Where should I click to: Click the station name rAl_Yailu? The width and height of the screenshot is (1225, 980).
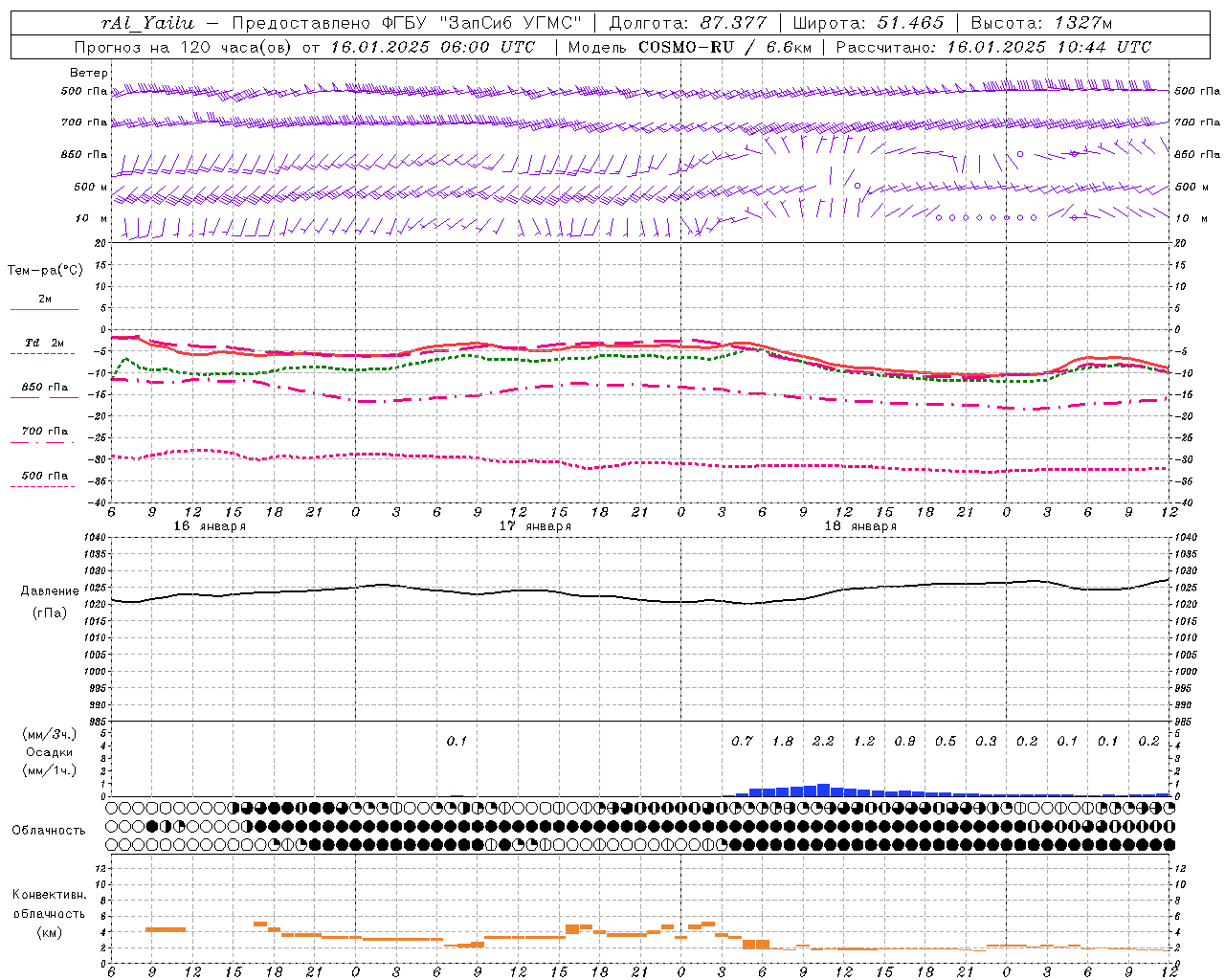click(x=147, y=23)
